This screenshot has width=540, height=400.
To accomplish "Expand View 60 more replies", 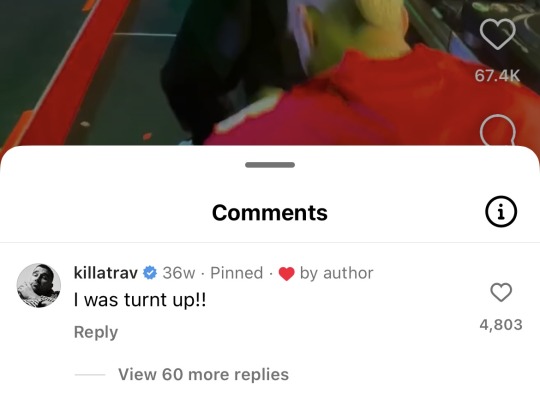I will (203, 374).
